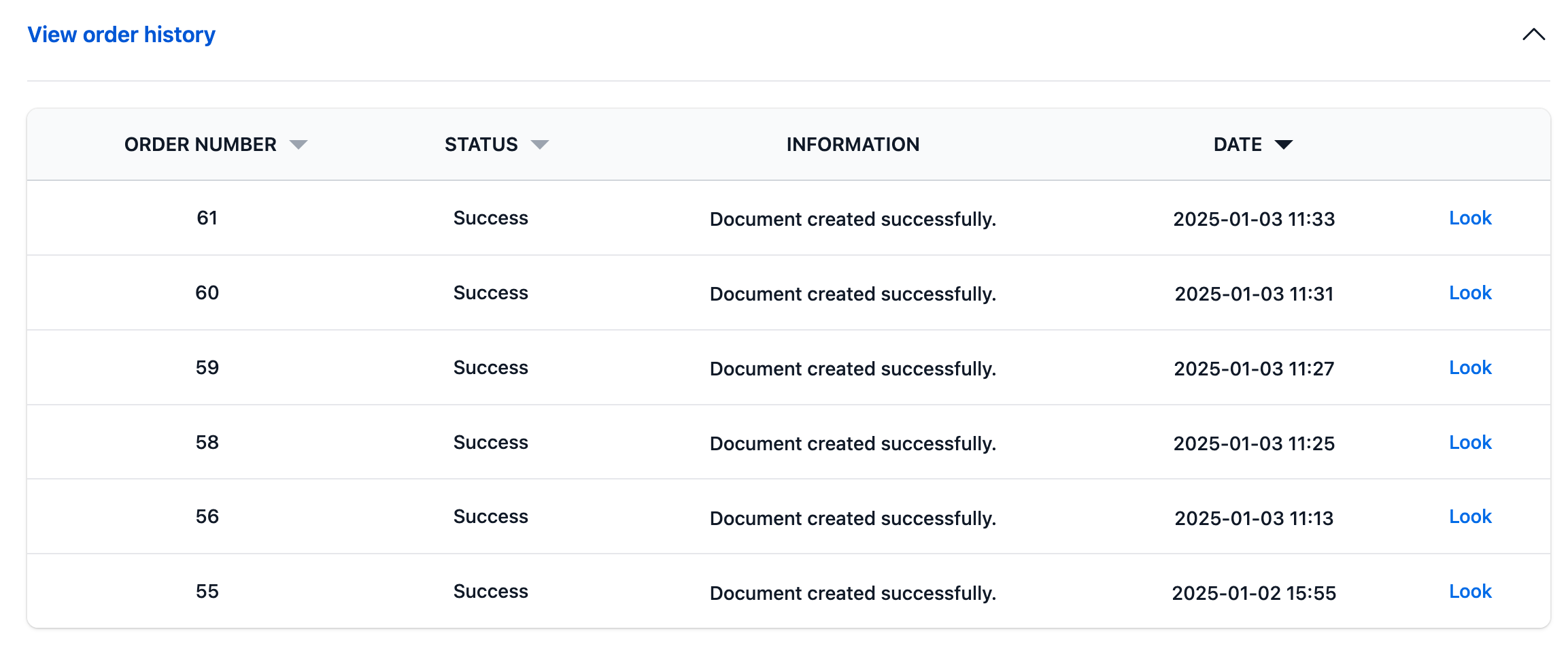The height and width of the screenshot is (657, 1568).
Task: Click the INFORMATION column header
Action: pyautogui.click(x=853, y=144)
